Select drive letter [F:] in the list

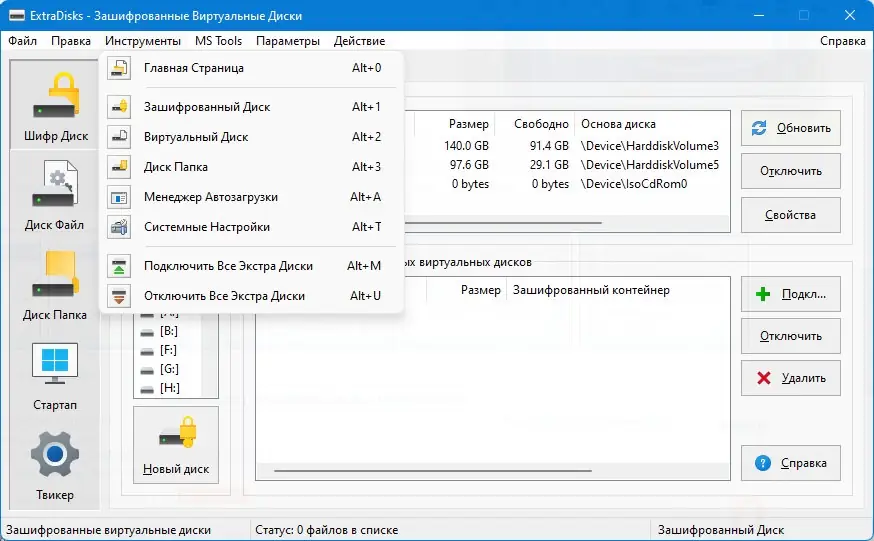point(168,350)
